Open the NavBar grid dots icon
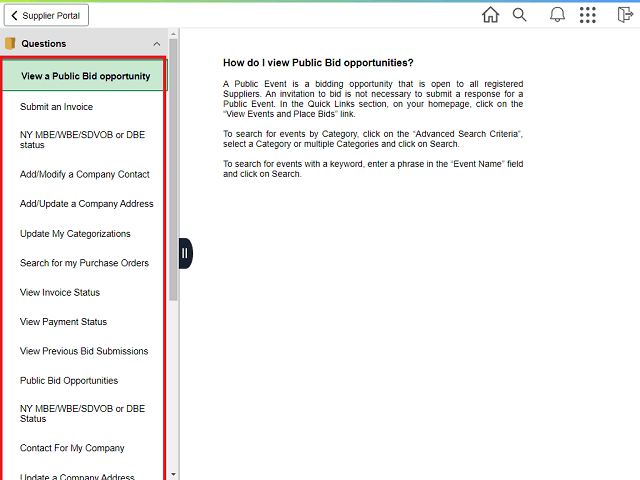The width and height of the screenshot is (640, 480). [x=587, y=15]
